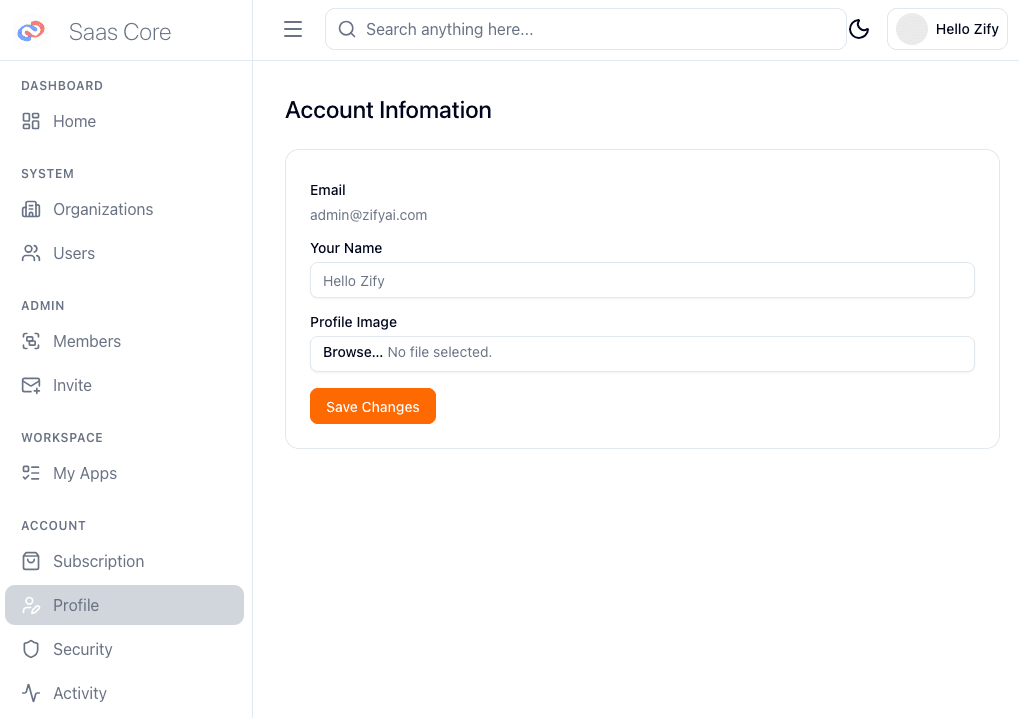
Task: Click the Security shield icon
Action: tap(31, 649)
